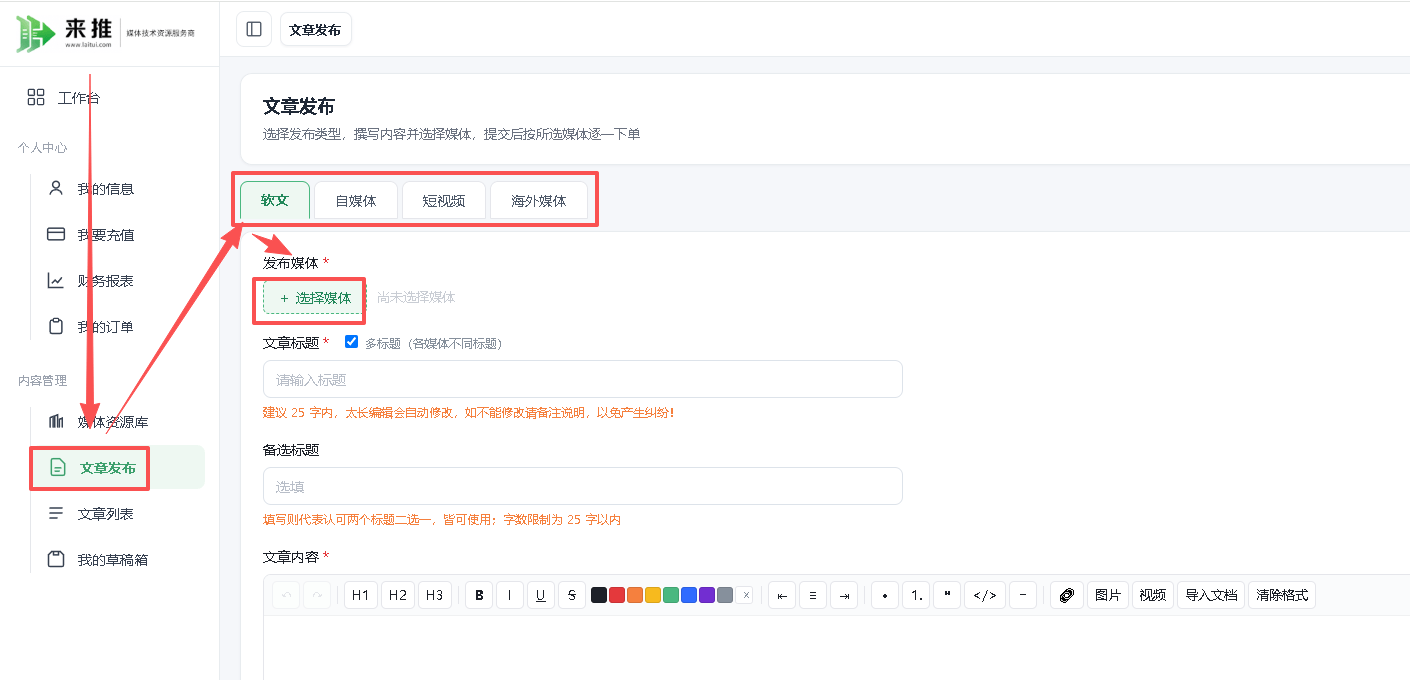The image size is (1410, 680).
Task: Click the undo arrow in editor toolbar
Action: coord(287,595)
